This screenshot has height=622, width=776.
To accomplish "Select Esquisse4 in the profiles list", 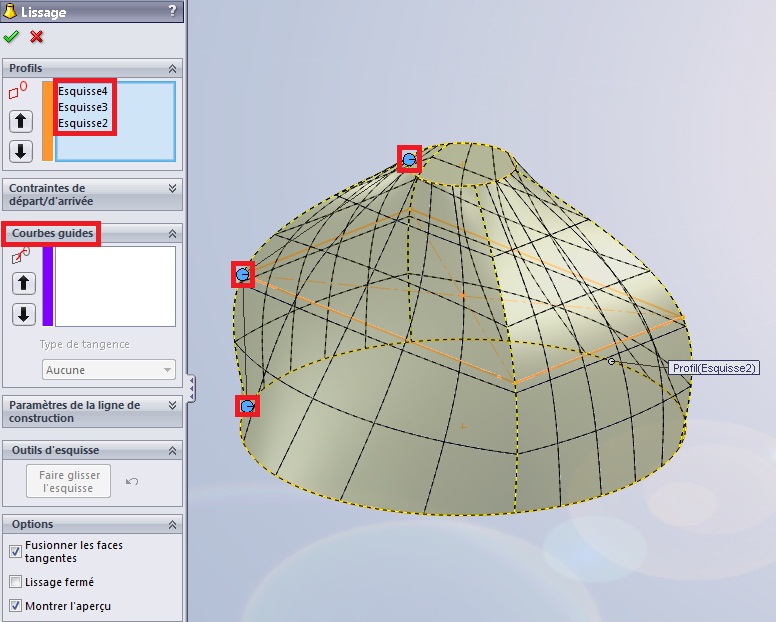I will [x=83, y=91].
